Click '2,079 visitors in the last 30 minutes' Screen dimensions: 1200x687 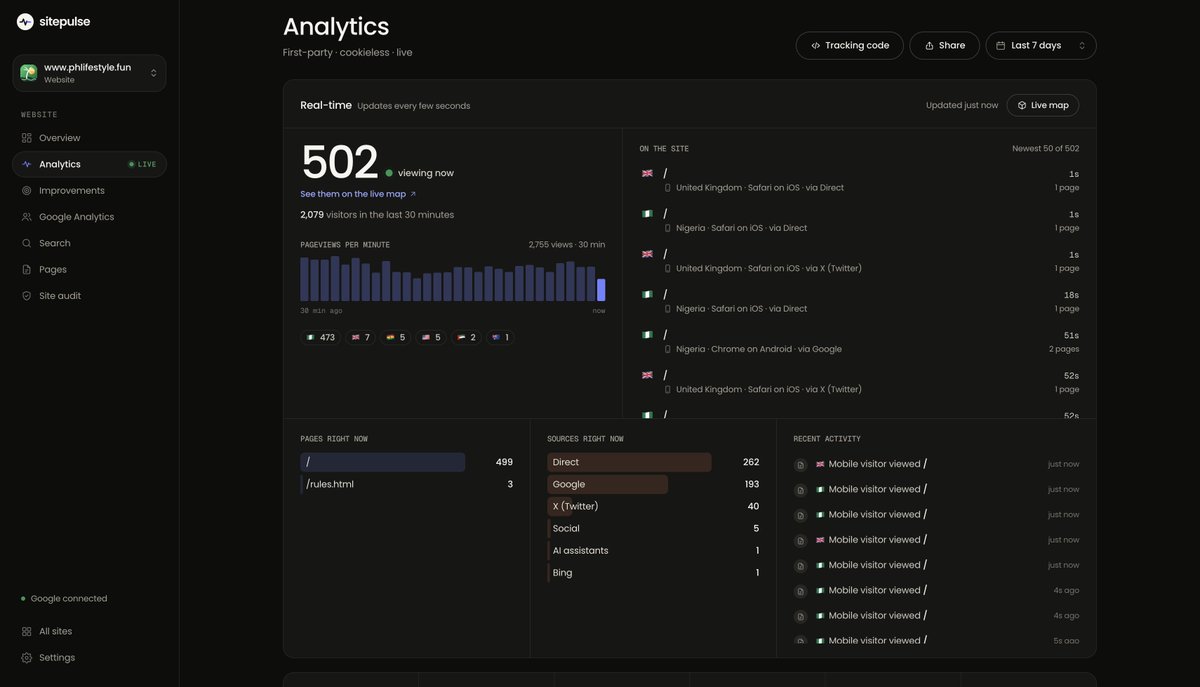[x=377, y=215]
